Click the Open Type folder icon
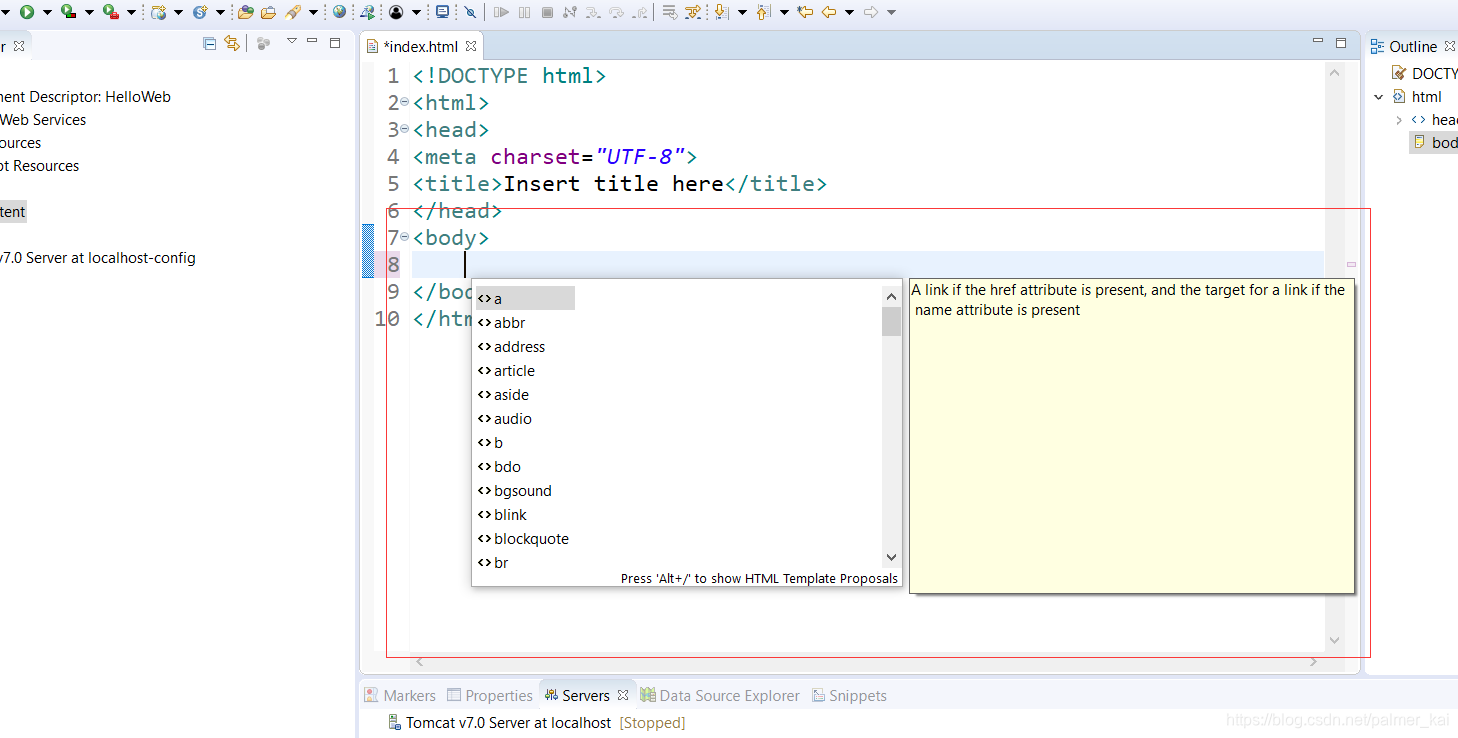1458x738 pixels. (x=245, y=12)
